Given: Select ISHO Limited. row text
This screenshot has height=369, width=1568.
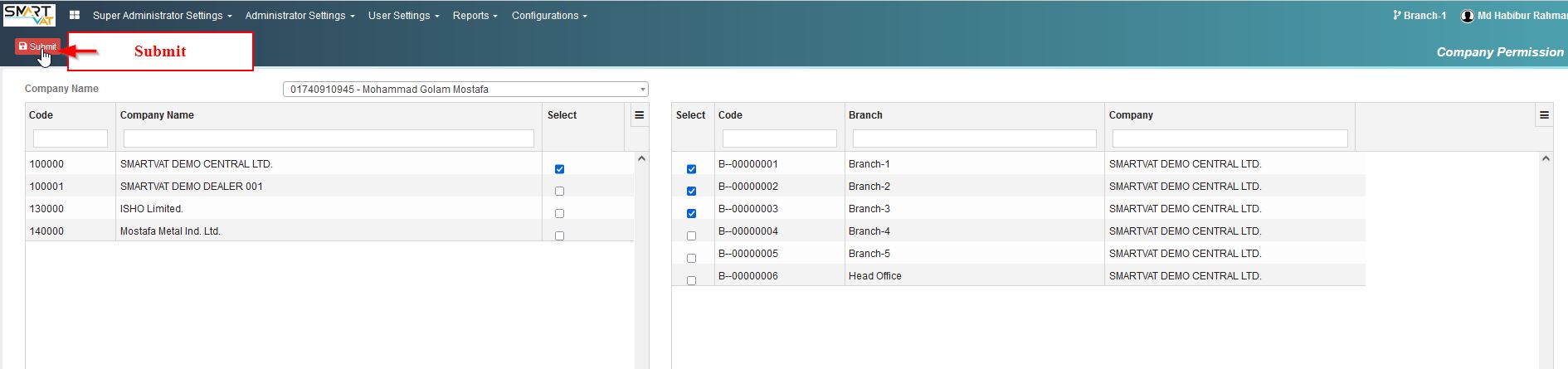Looking at the screenshot, I should click(152, 209).
